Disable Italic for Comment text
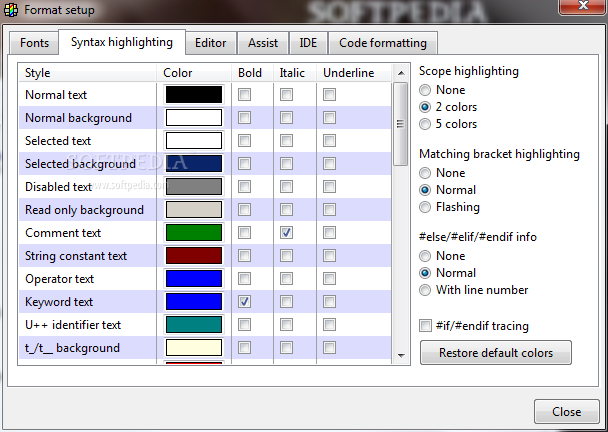The height and width of the screenshot is (432, 608). (x=287, y=233)
